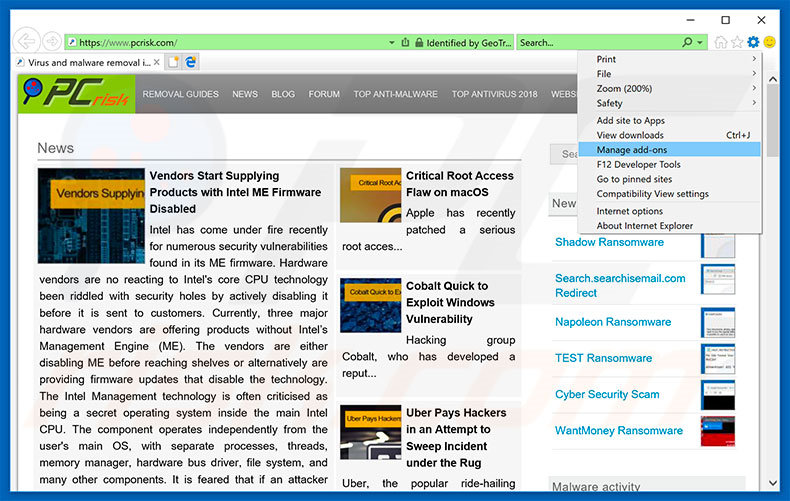Choose Manage add-ons from the menu

(x=670, y=150)
